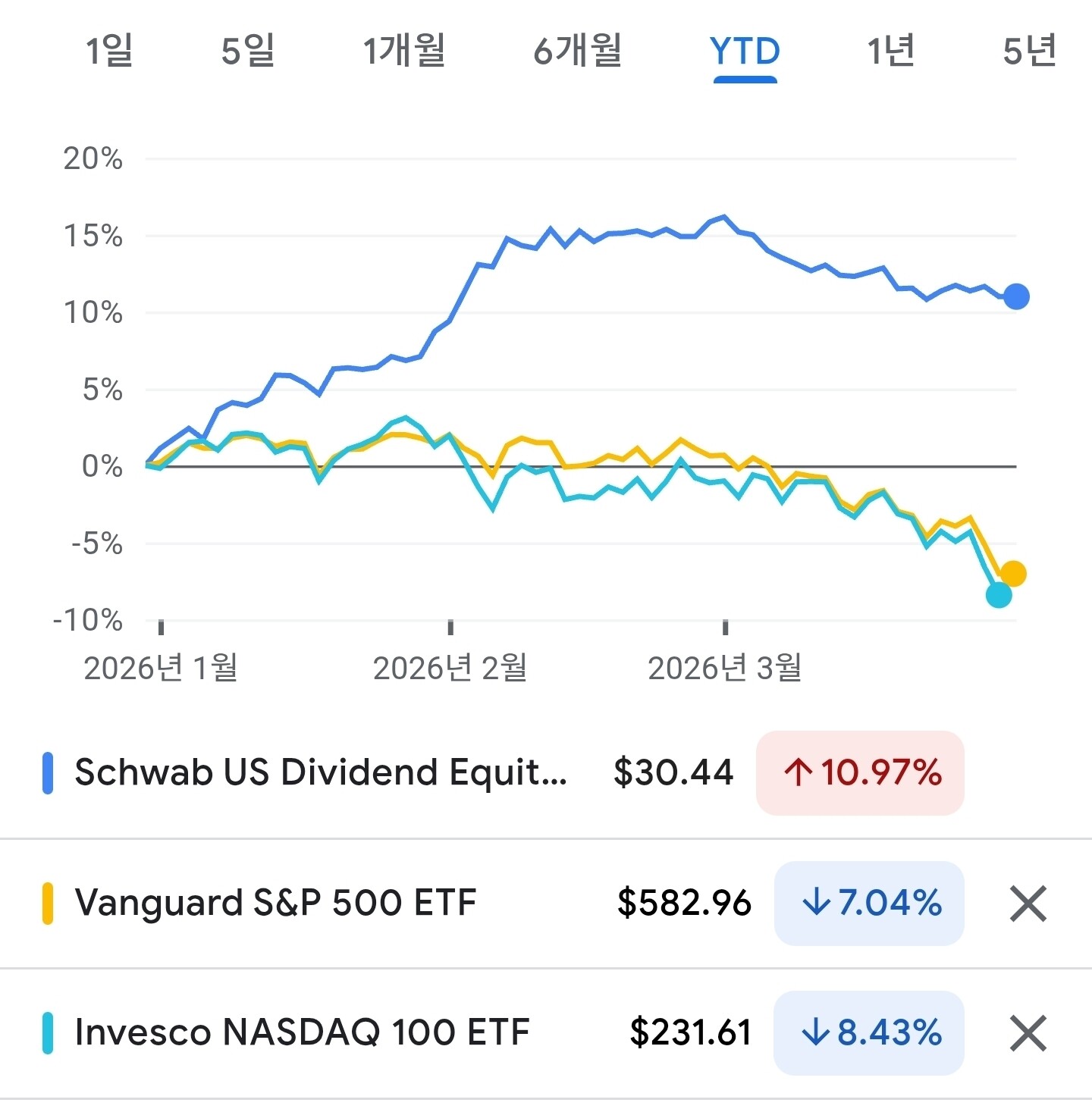The height and width of the screenshot is (1112, 1092).
Task: Switch to the 5일 time range
Action: tap(248, 52)
